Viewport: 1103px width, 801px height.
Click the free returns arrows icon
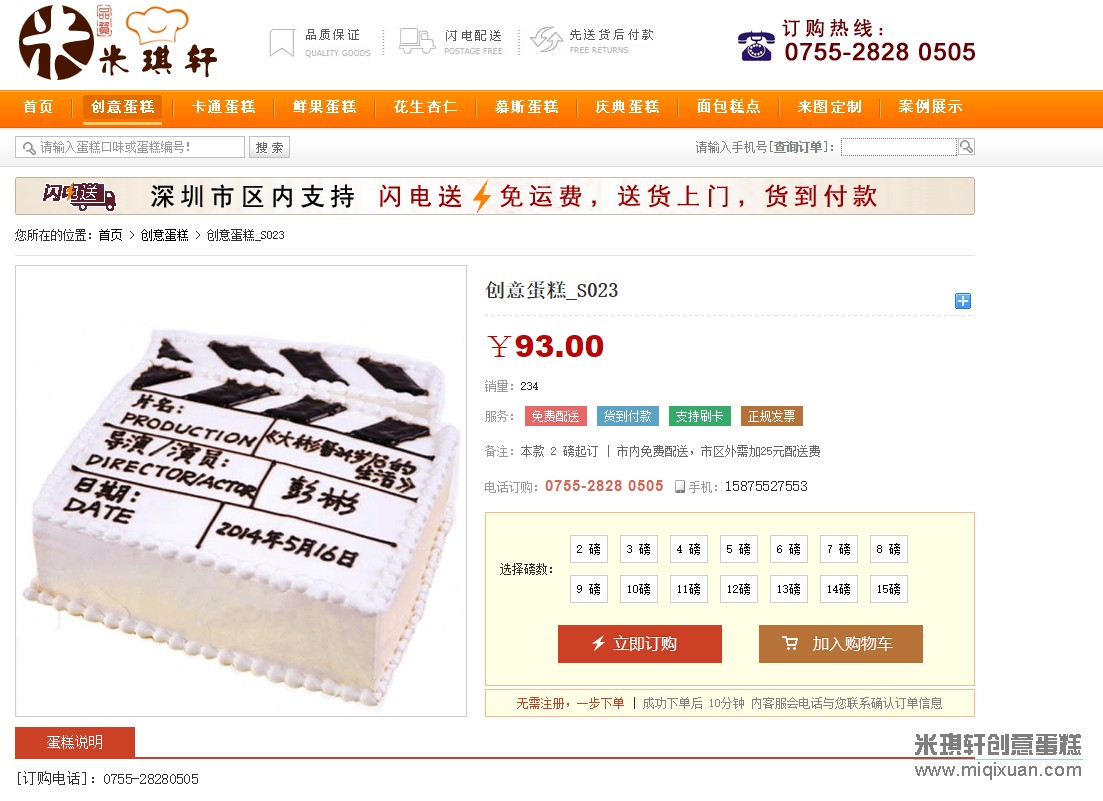pos(546,40)
